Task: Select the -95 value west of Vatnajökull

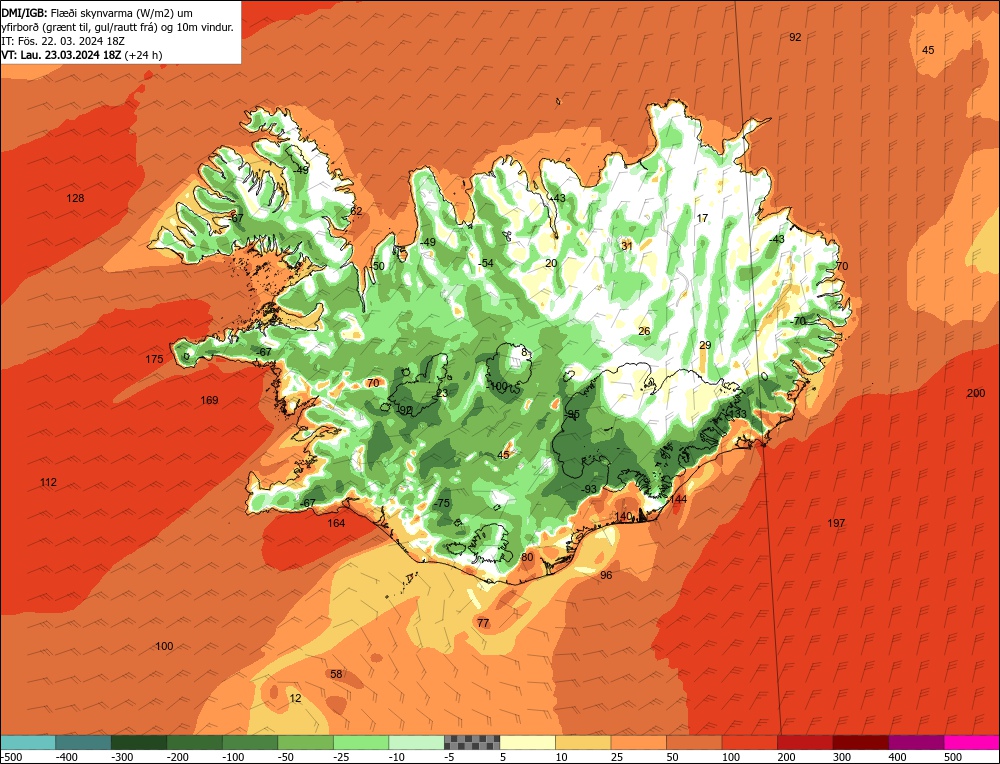Action: [572, 414]
